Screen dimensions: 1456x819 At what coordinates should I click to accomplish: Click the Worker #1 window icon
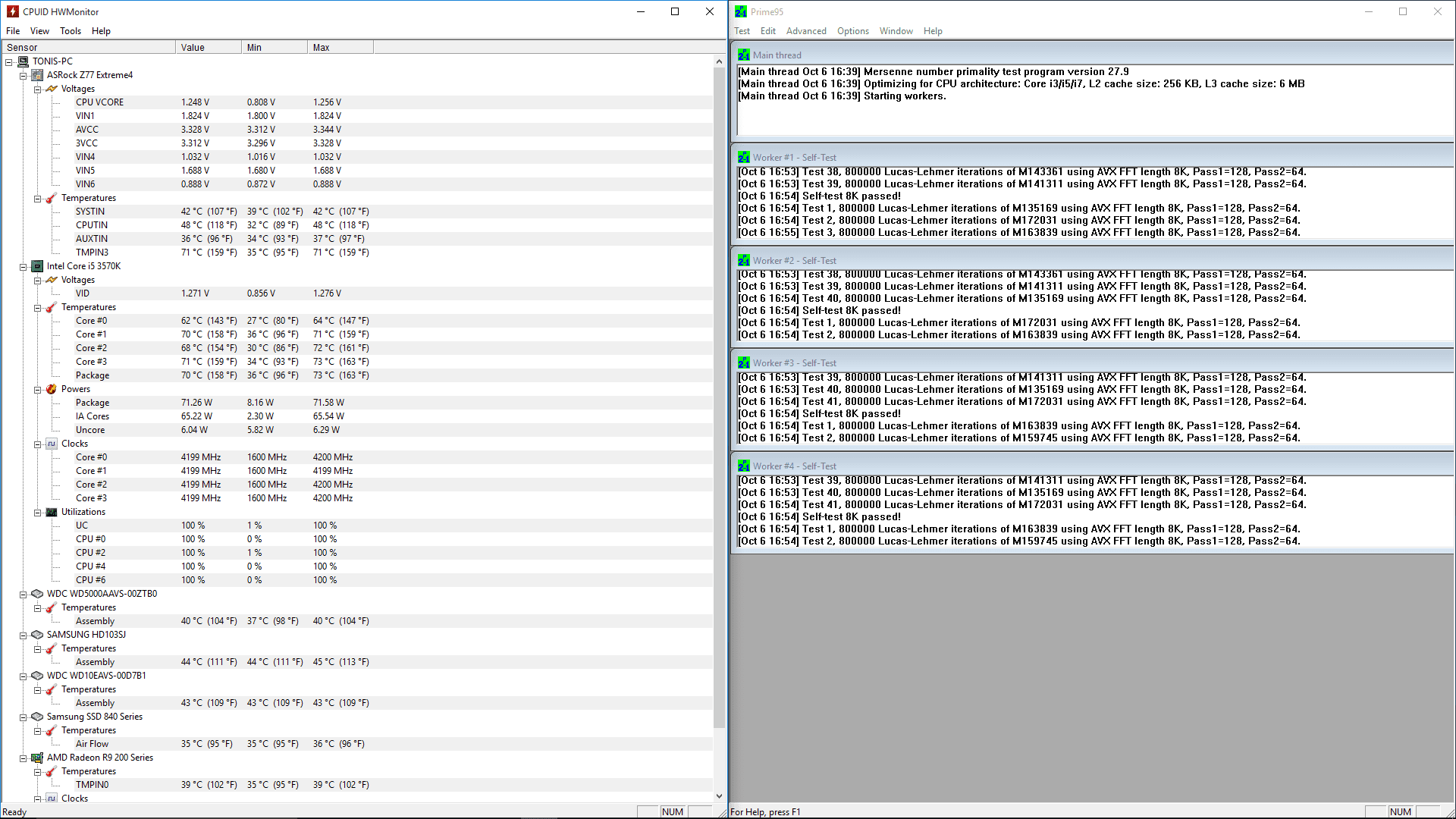(x=744, y=158)
